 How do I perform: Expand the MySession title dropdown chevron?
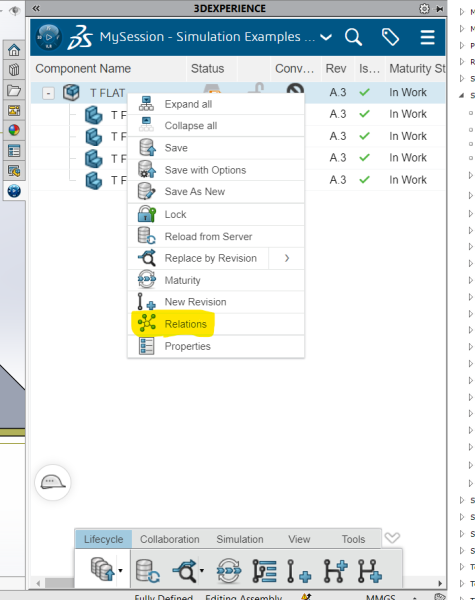click(x=326, y=37)
